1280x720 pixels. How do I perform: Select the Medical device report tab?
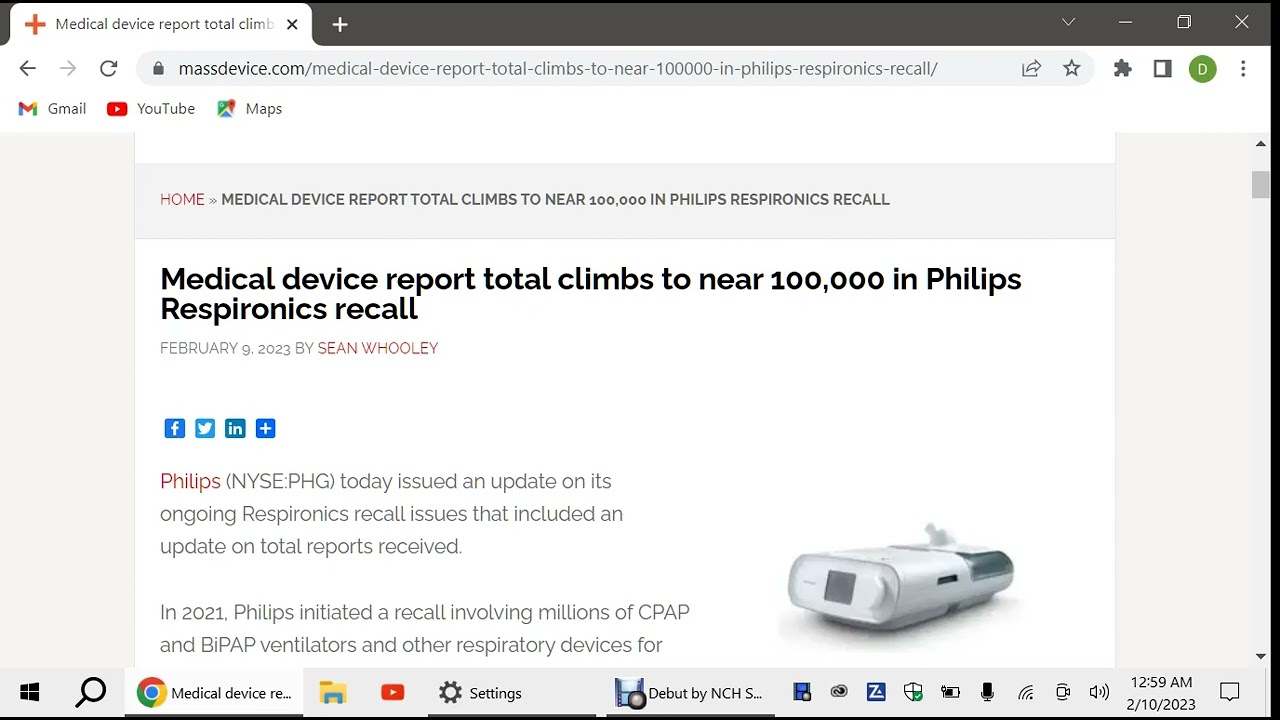pos(161,24)
